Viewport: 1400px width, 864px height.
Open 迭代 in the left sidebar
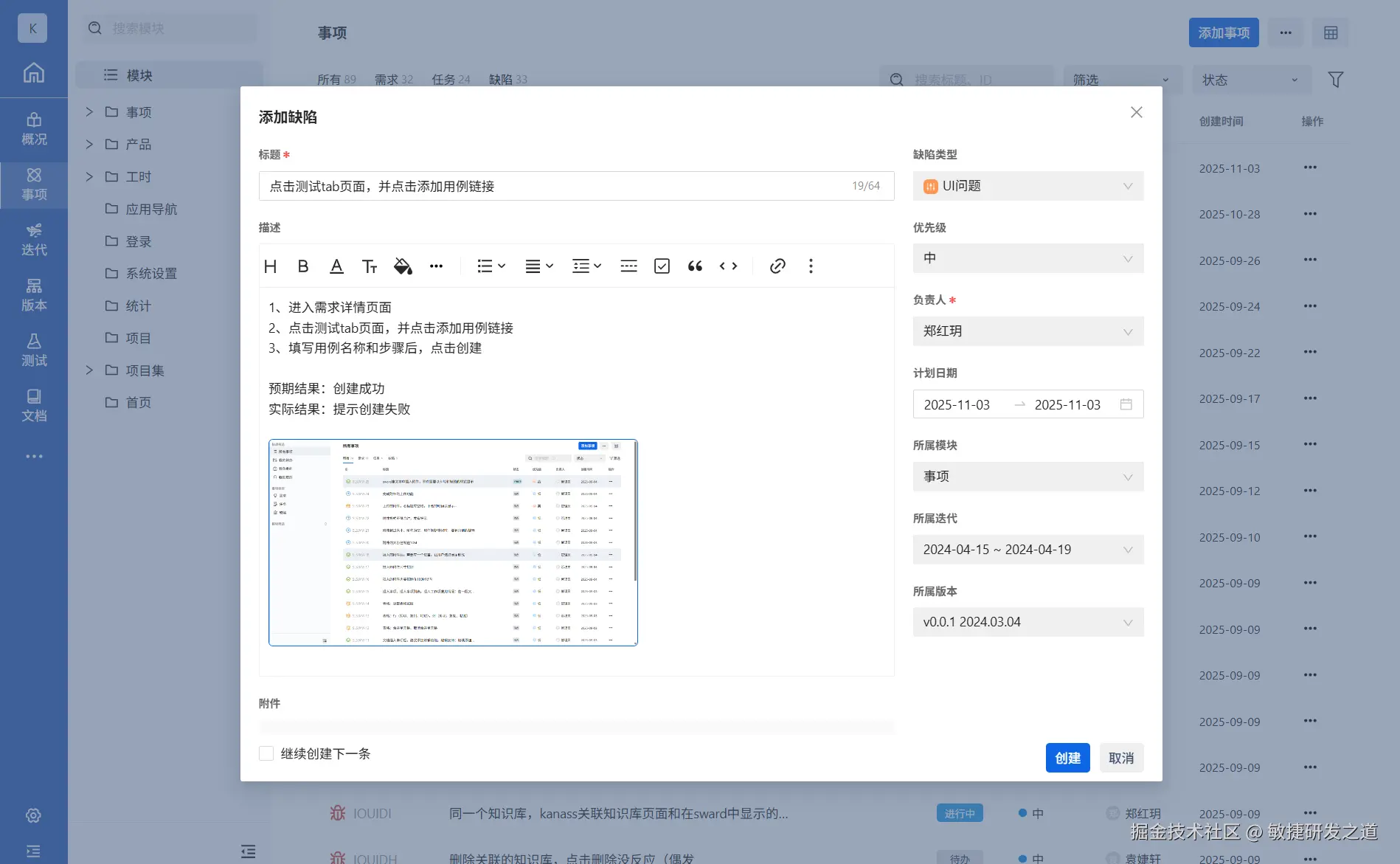tap(34, 240)
